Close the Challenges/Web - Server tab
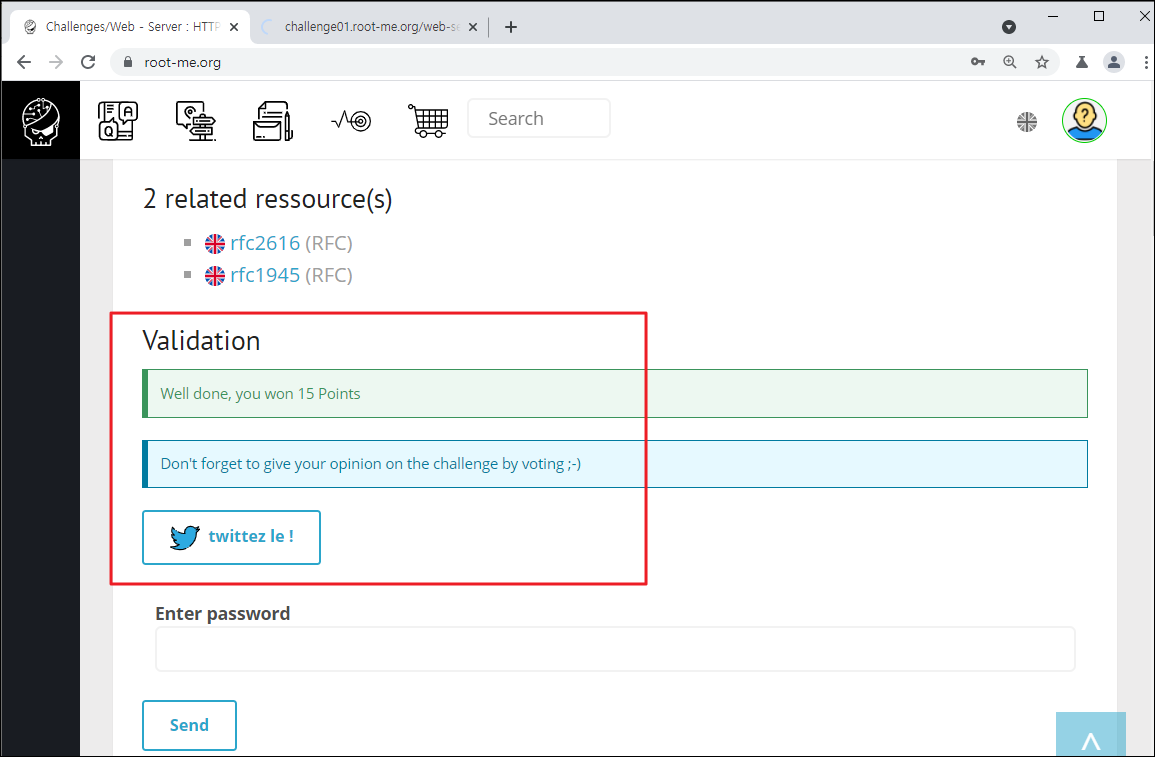Viewport: 1155px width, 757px height. (x=234, y=27)
